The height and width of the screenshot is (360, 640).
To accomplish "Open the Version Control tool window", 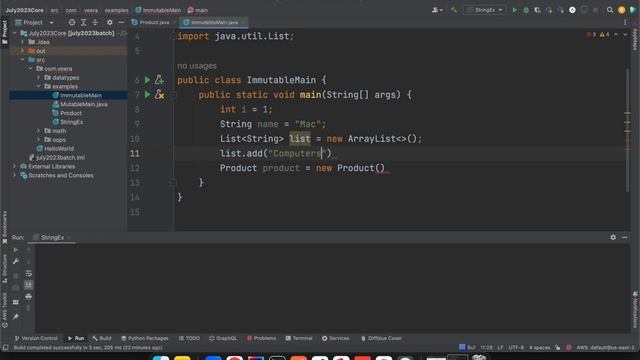I will tap(36, 338).
